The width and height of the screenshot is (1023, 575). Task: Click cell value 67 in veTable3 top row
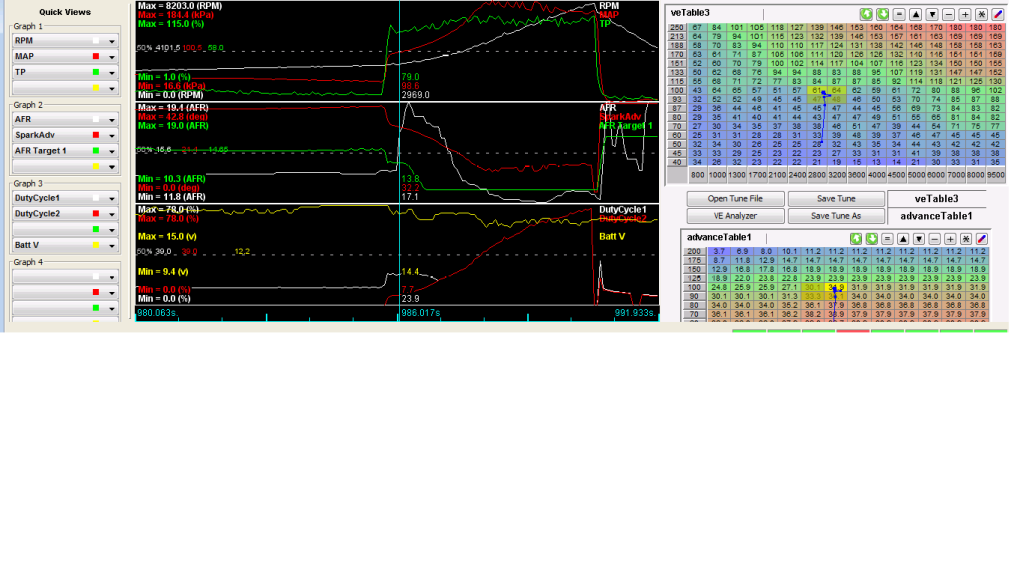[x=697, y=27]
